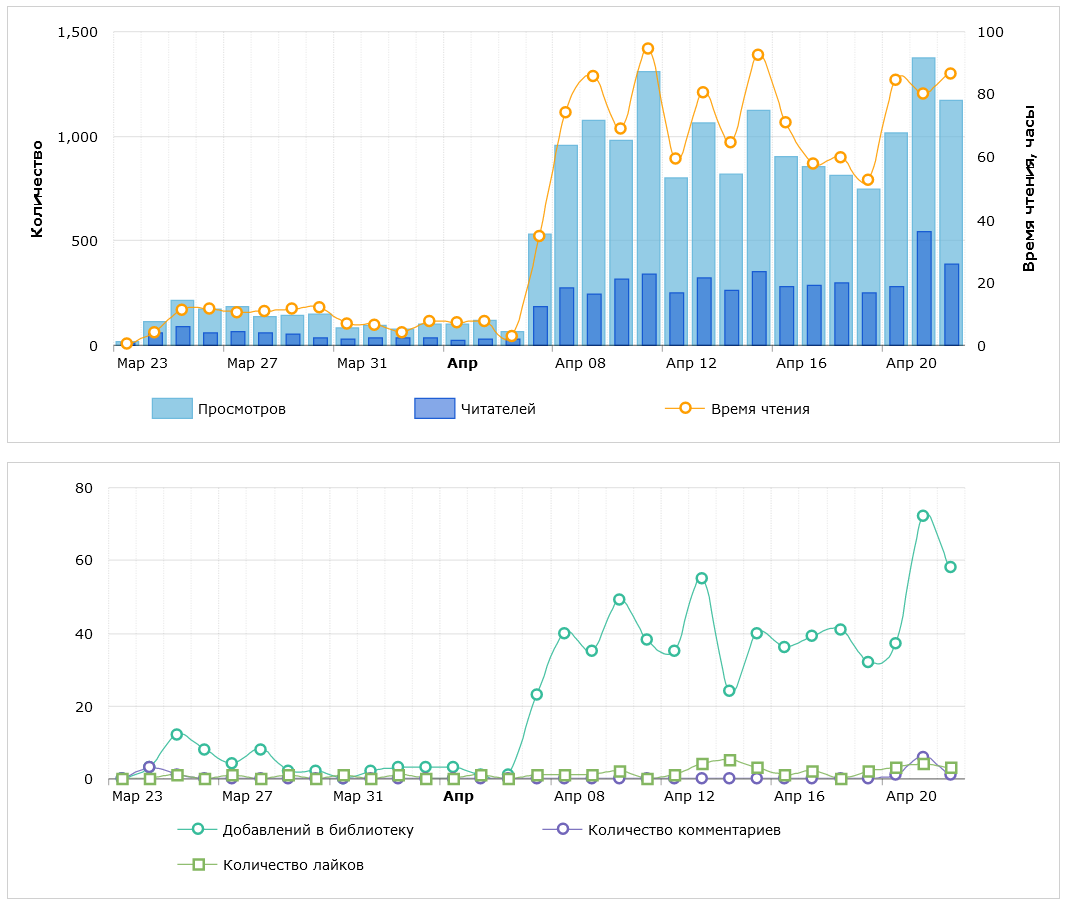The height and width of the screenshot is (905, 1068).
Task: Click the orange Время чтения legend marker
Action: point(685,408)
